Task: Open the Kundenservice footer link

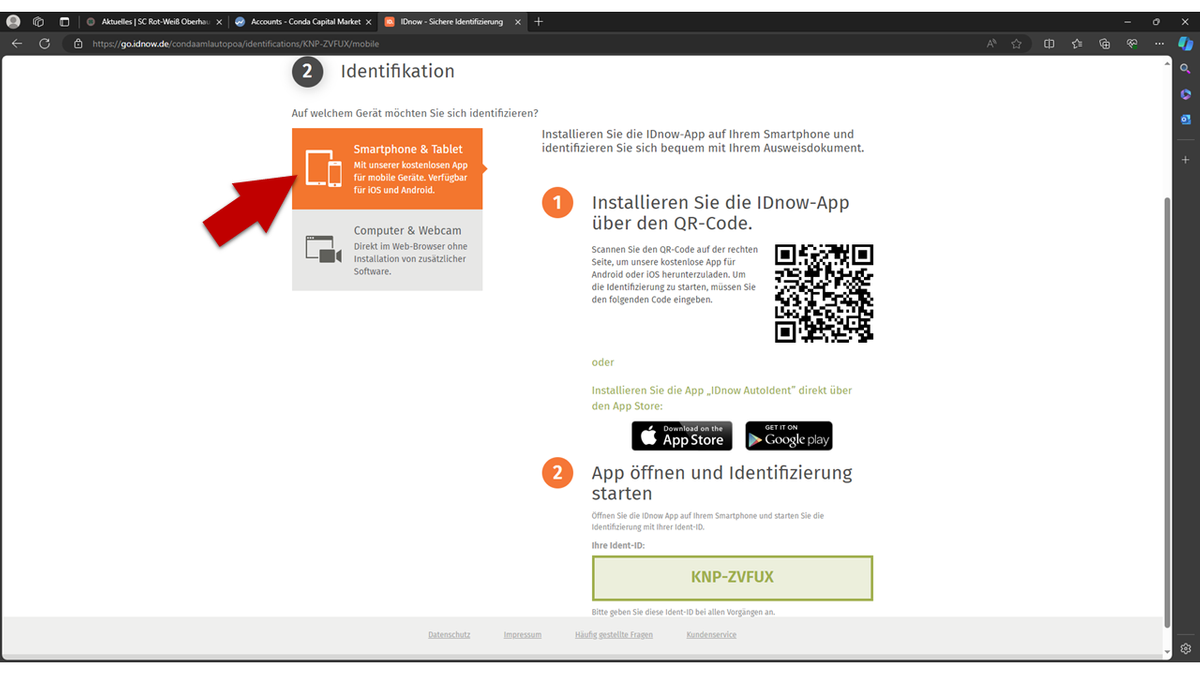Action: tap(711, 635)
